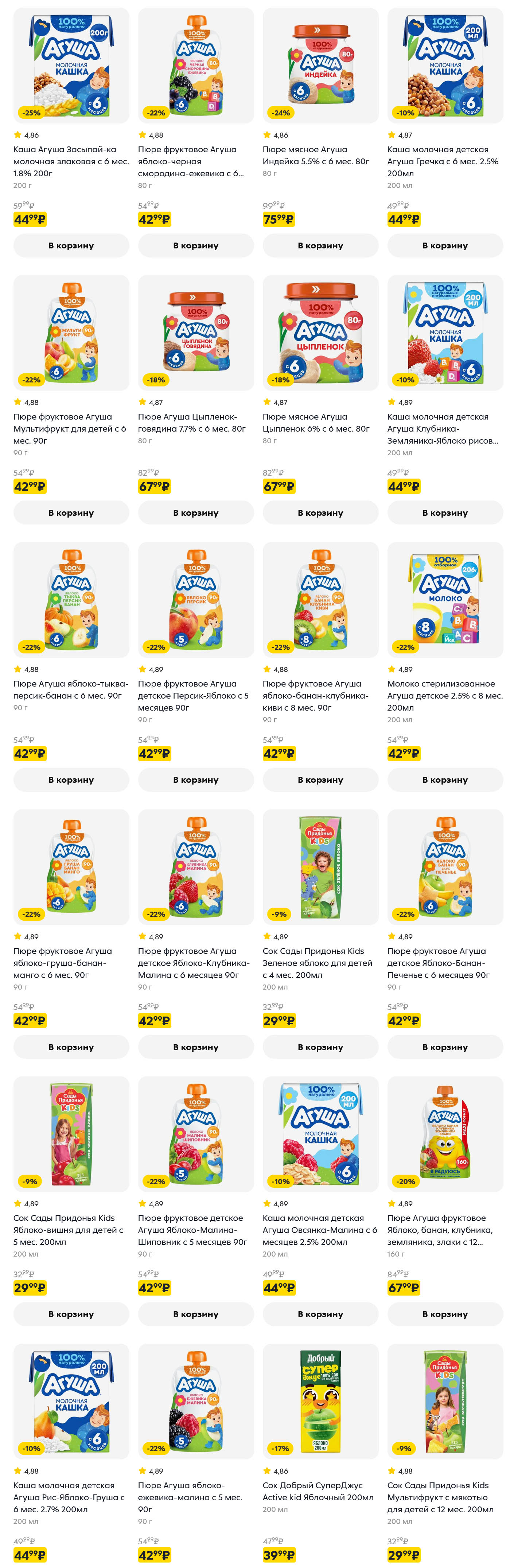
Task: Click -20% badge on Я радуюсь пюре pouch
Action: (405, 1182)
